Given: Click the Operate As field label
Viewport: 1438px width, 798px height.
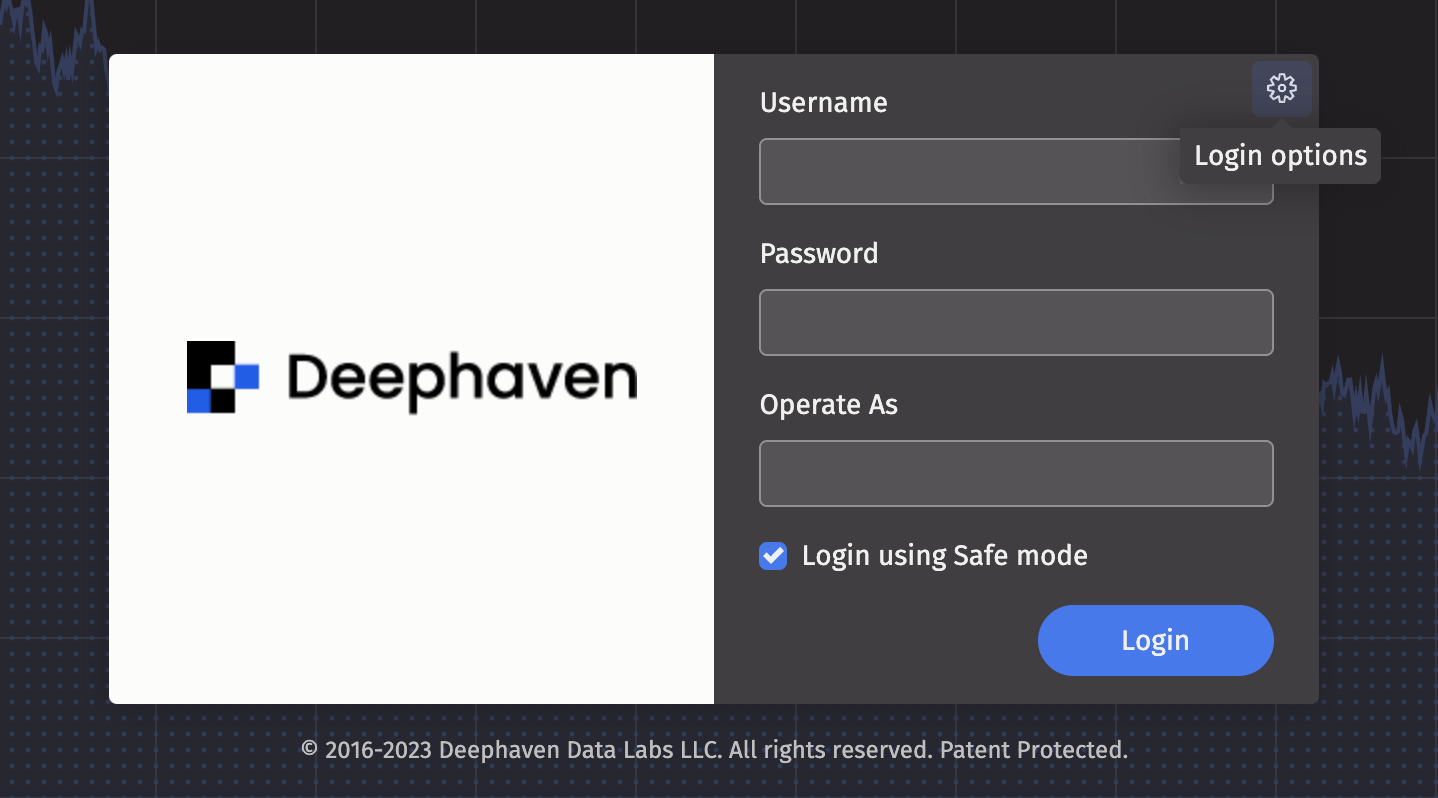Looking at the screenshot, I should click(828, 405).
